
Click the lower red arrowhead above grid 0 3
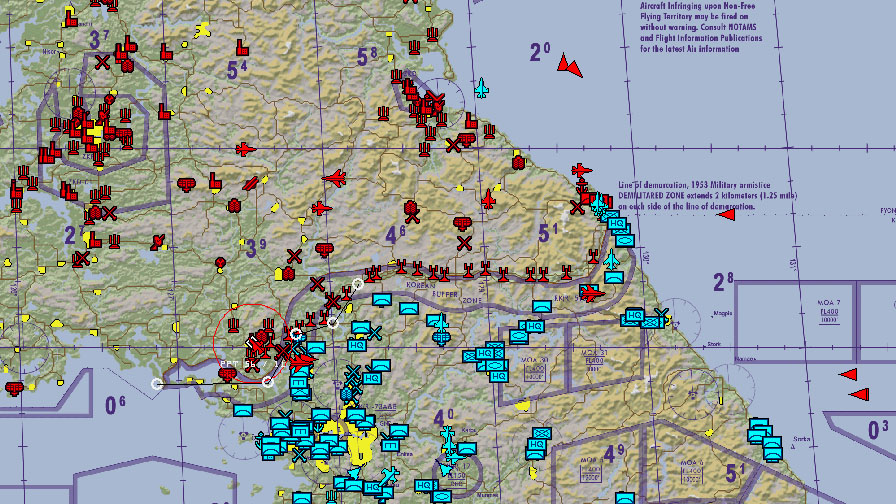[859, 394]
